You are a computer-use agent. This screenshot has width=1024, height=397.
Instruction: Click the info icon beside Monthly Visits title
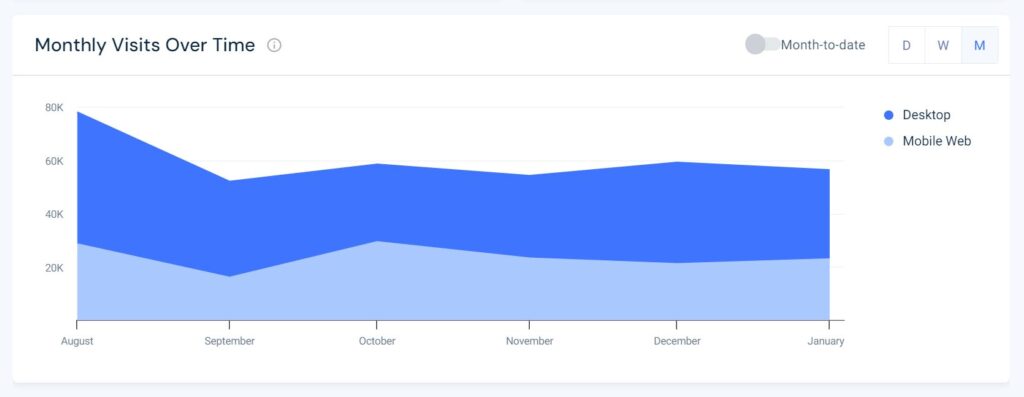click(274, 45)
